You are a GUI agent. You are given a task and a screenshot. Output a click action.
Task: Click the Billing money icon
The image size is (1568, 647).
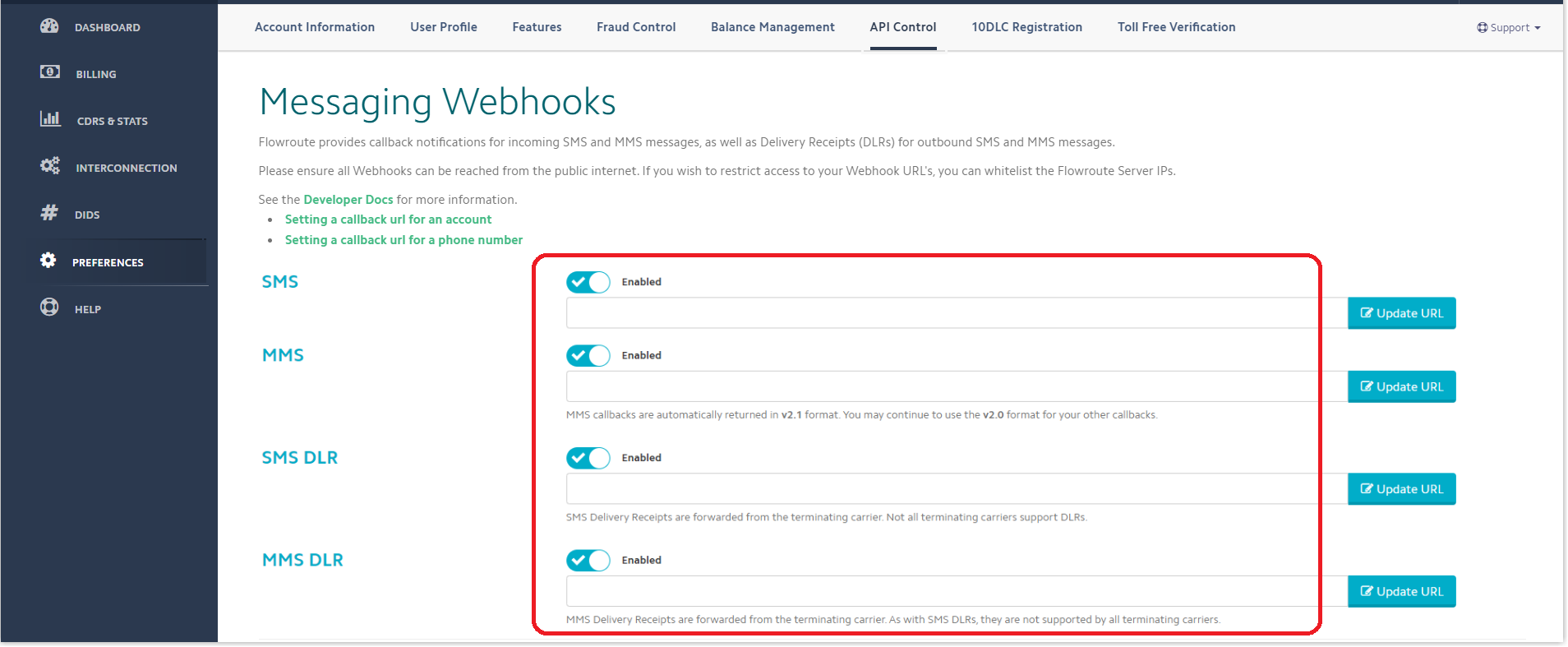(x=49, y=72)
